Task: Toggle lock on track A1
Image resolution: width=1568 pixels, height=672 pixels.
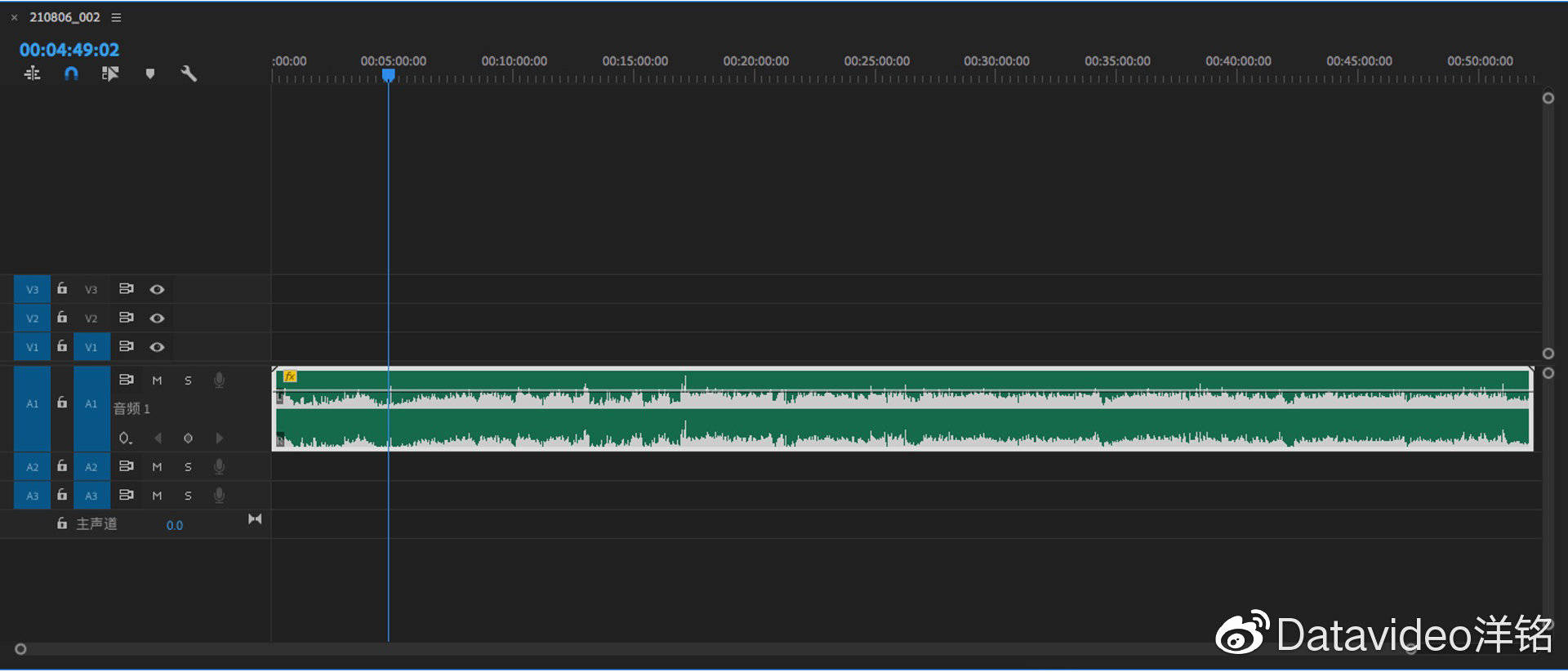Action: (x=62, y=403)
